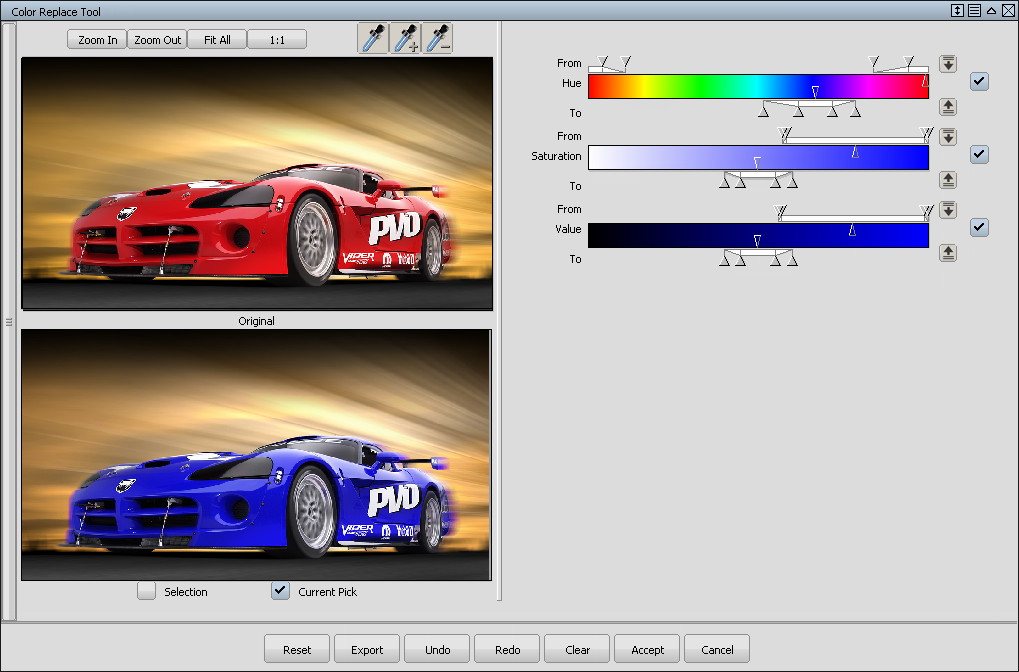Select the add-to-pick eyedropper tool

[x=405, y=38]
